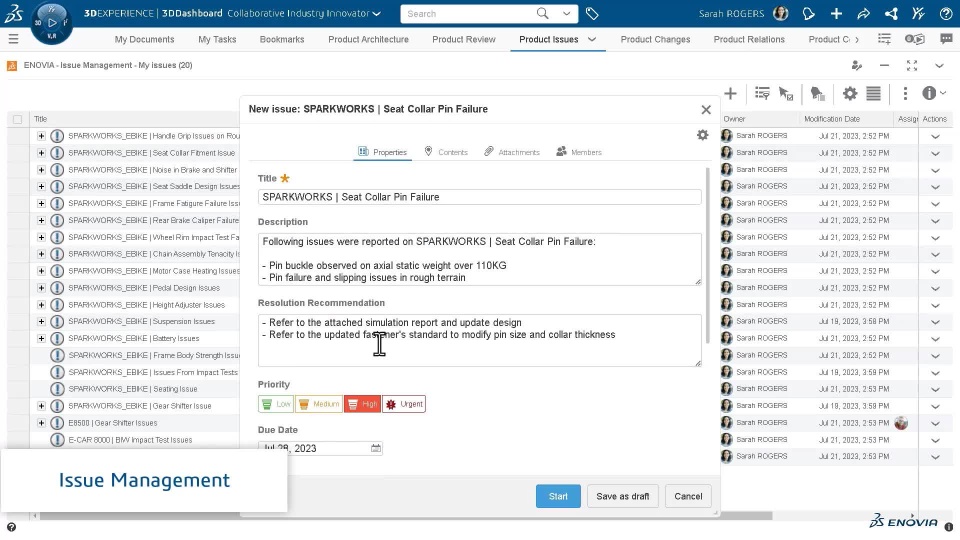Open actions chevron for the first issue row

click(935, 137)
